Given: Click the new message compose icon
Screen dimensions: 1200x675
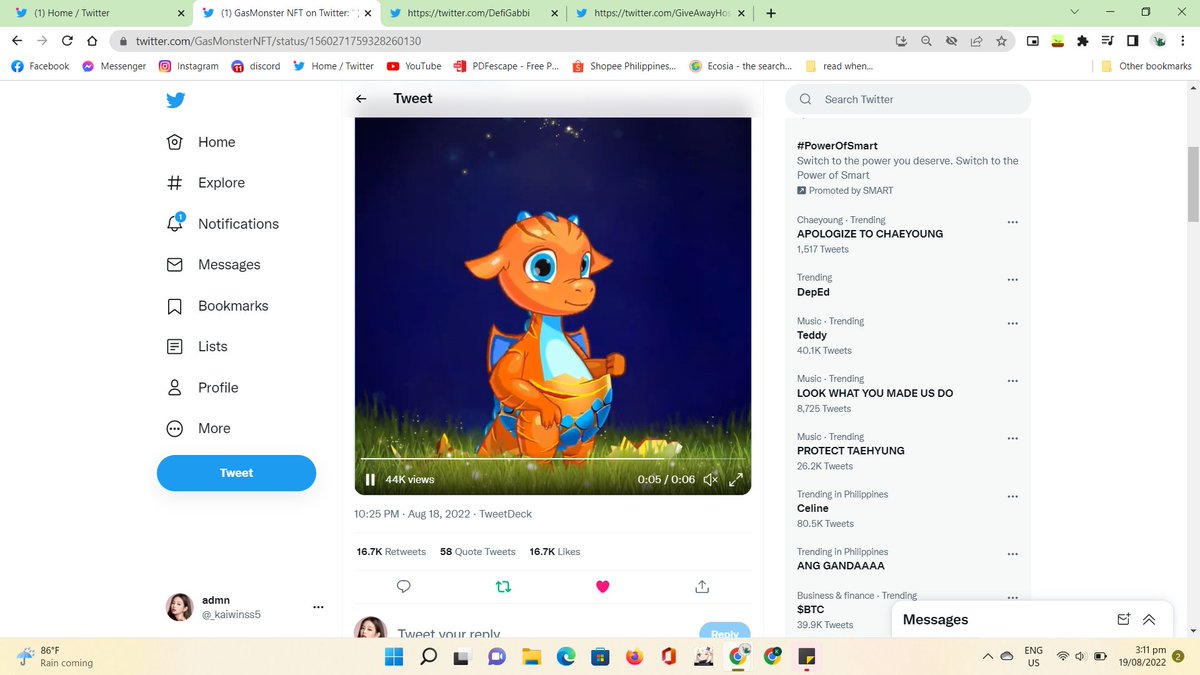Looking at the screenshot, I should 1124,619.
